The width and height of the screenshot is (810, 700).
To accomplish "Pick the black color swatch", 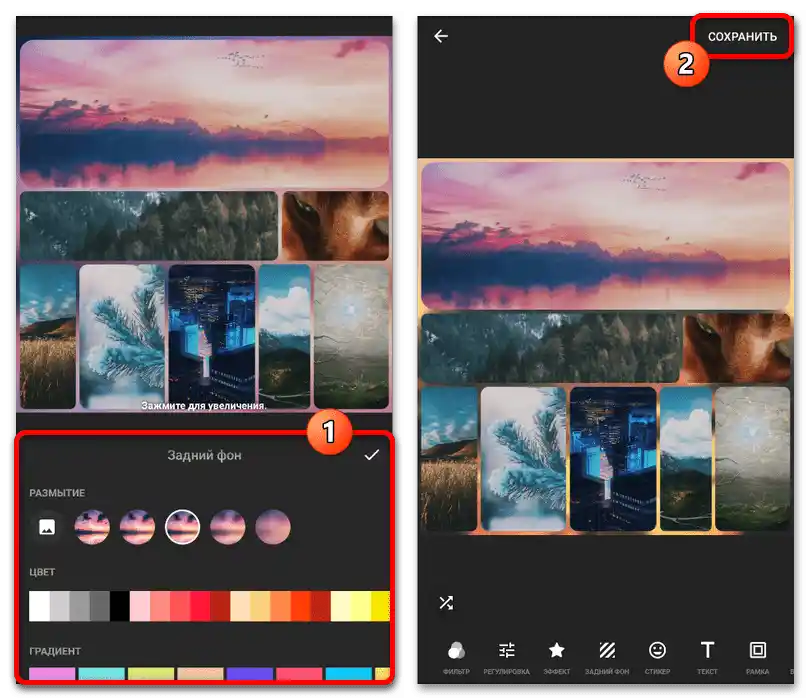I will tap(120, 606).
